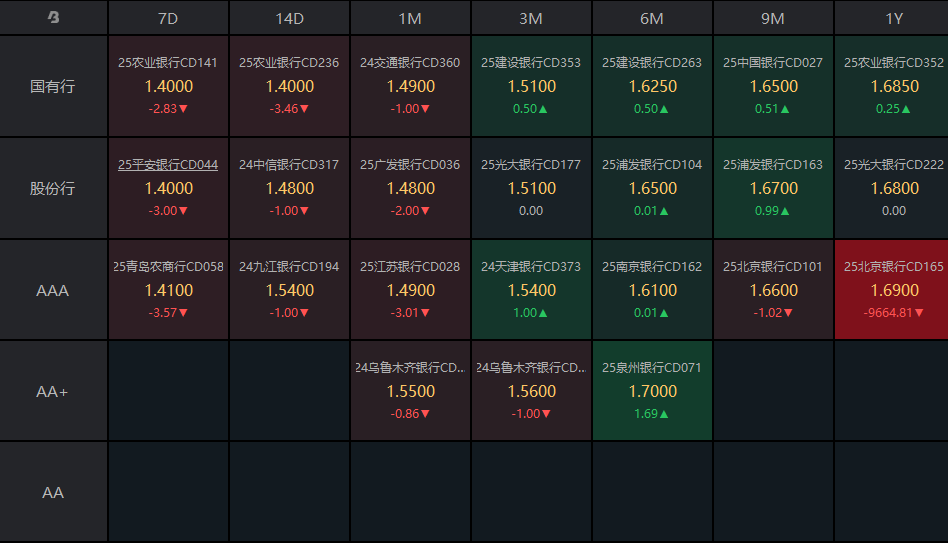
Task: Click the 25建设银行CD353 quote cell
Action: pyautogui.click(x=531, y=86)
